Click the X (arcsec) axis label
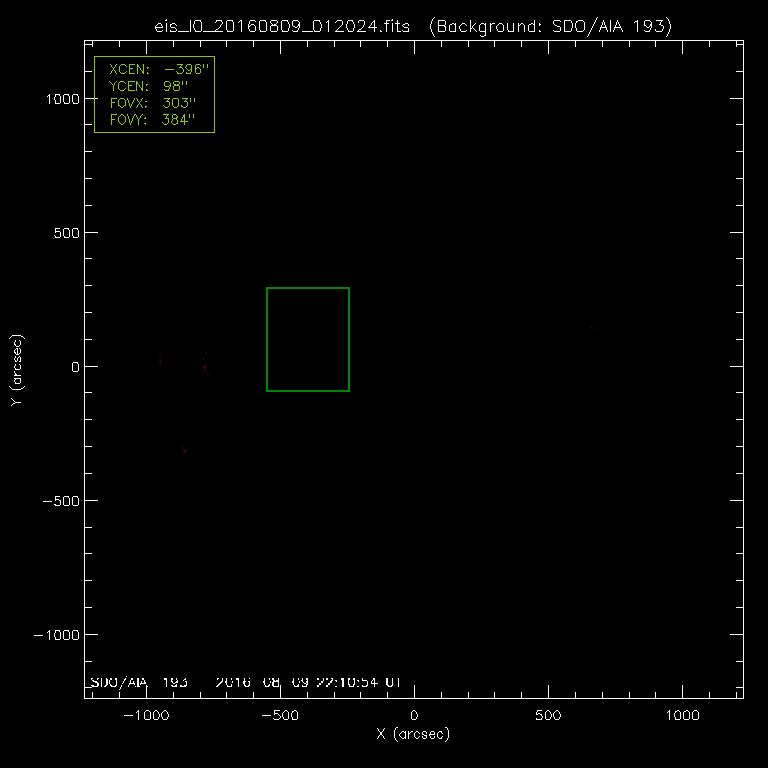This screenshot has width=768, height=768. point(413,735)
